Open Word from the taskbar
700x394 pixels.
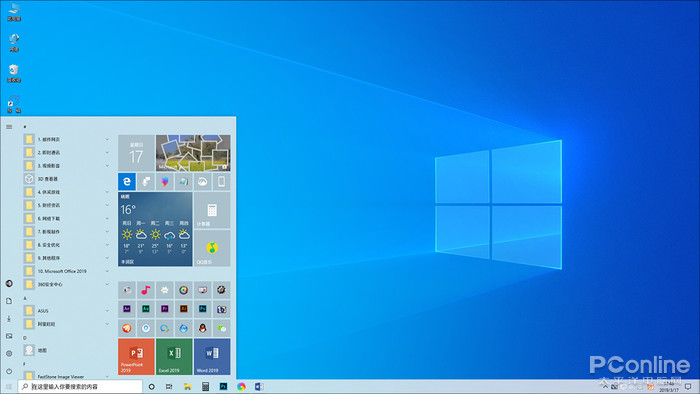coord(259,386)
